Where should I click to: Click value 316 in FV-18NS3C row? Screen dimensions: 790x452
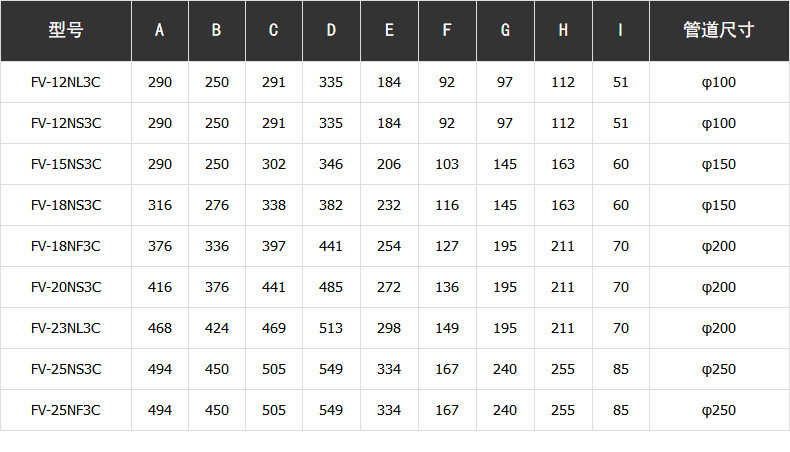pyautogui.click(x=160, y=205)
